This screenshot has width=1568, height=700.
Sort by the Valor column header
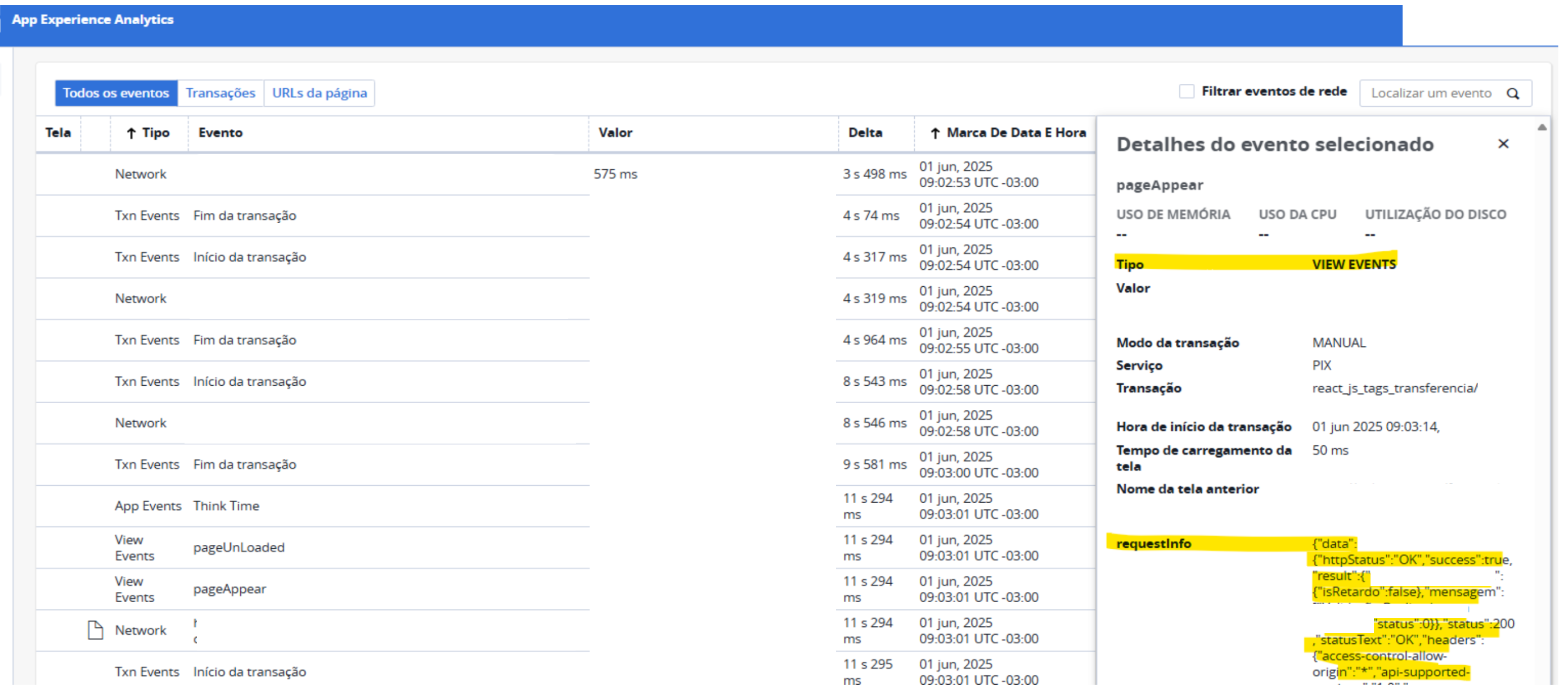pos(615,133)
